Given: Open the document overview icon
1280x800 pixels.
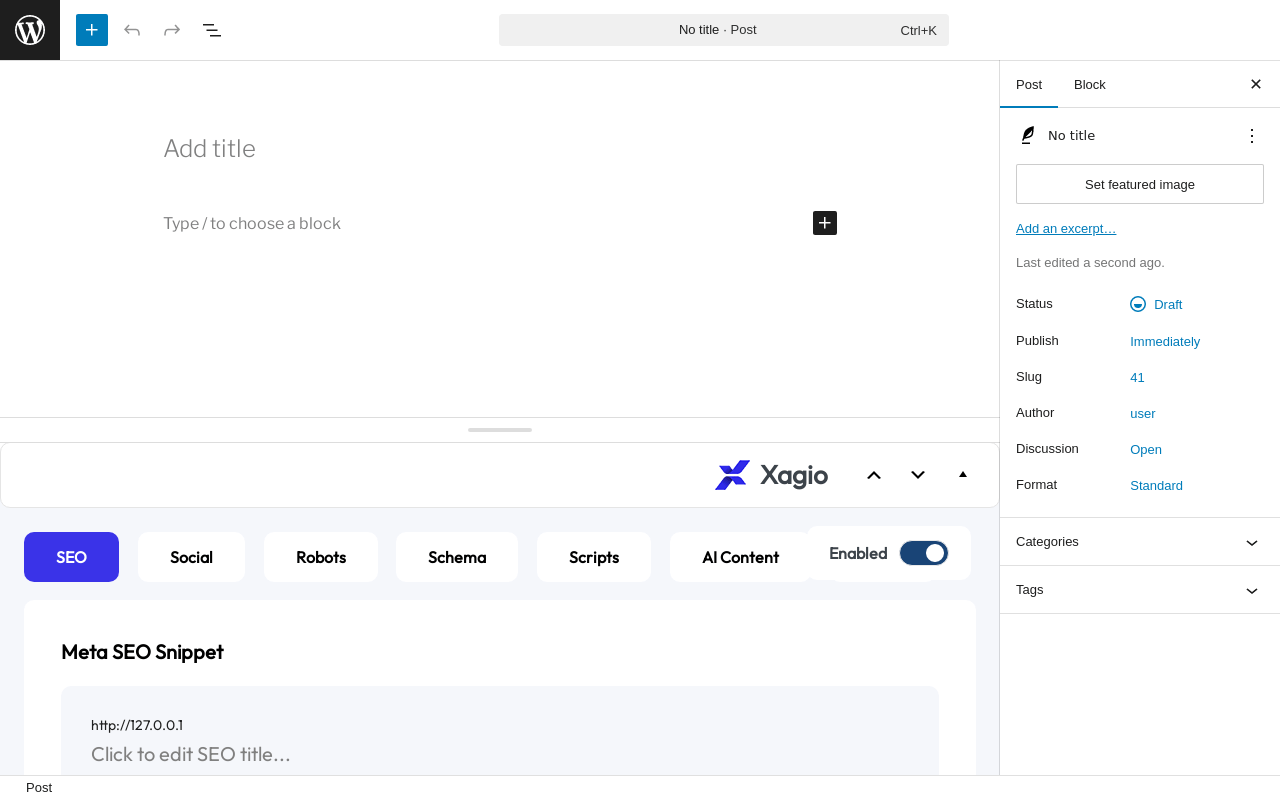Looking at the screenshot, I should (x=212, y=30).
